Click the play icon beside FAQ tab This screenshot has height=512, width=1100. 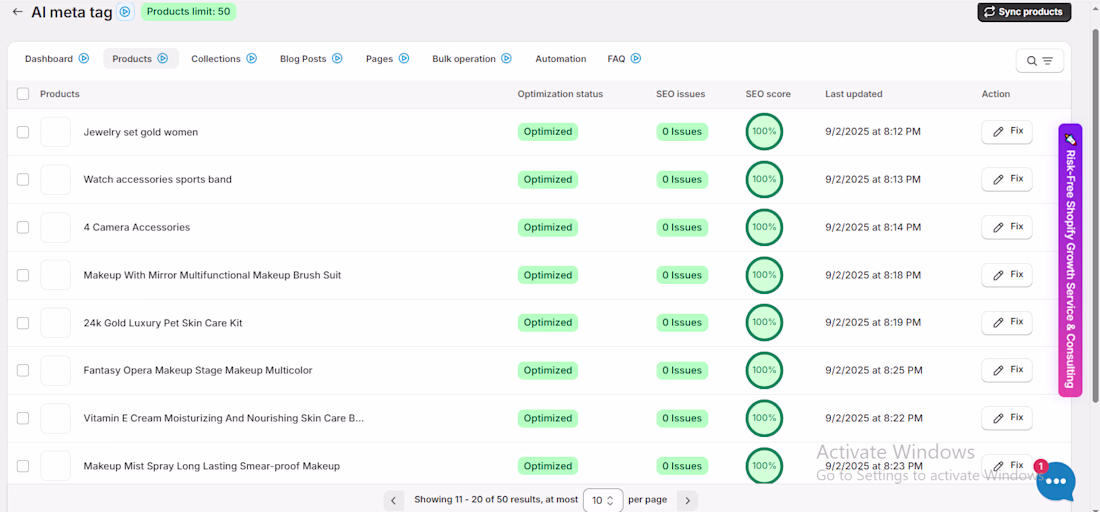pos(636,59)
